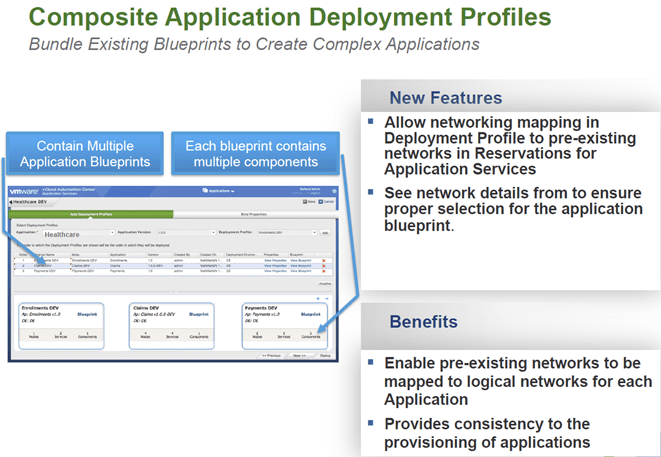This screenshot has height=457, width=661.
Task: Delete the Claims DEV row with red X
Action: coord(323,265)
